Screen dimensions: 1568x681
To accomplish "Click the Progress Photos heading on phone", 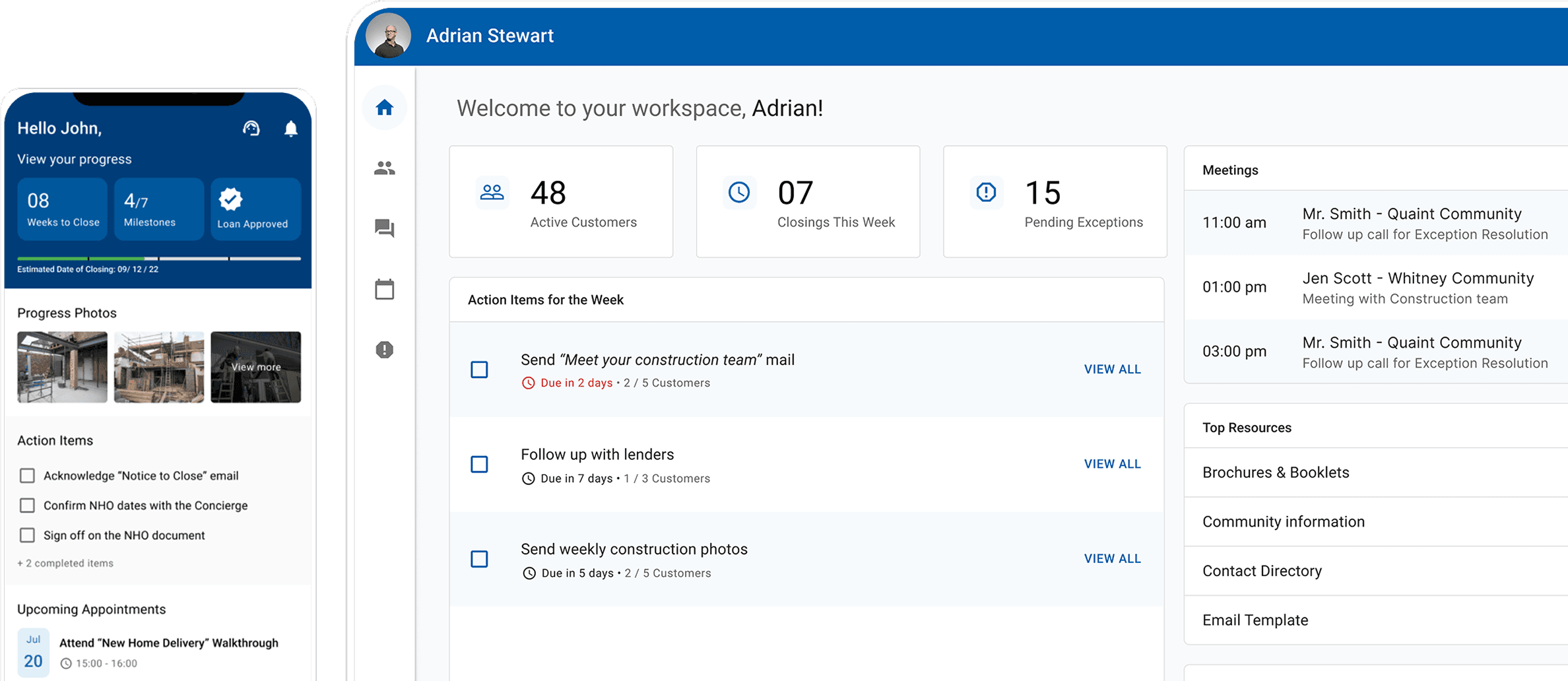I will pyautogui.click(x=67, y=313).
